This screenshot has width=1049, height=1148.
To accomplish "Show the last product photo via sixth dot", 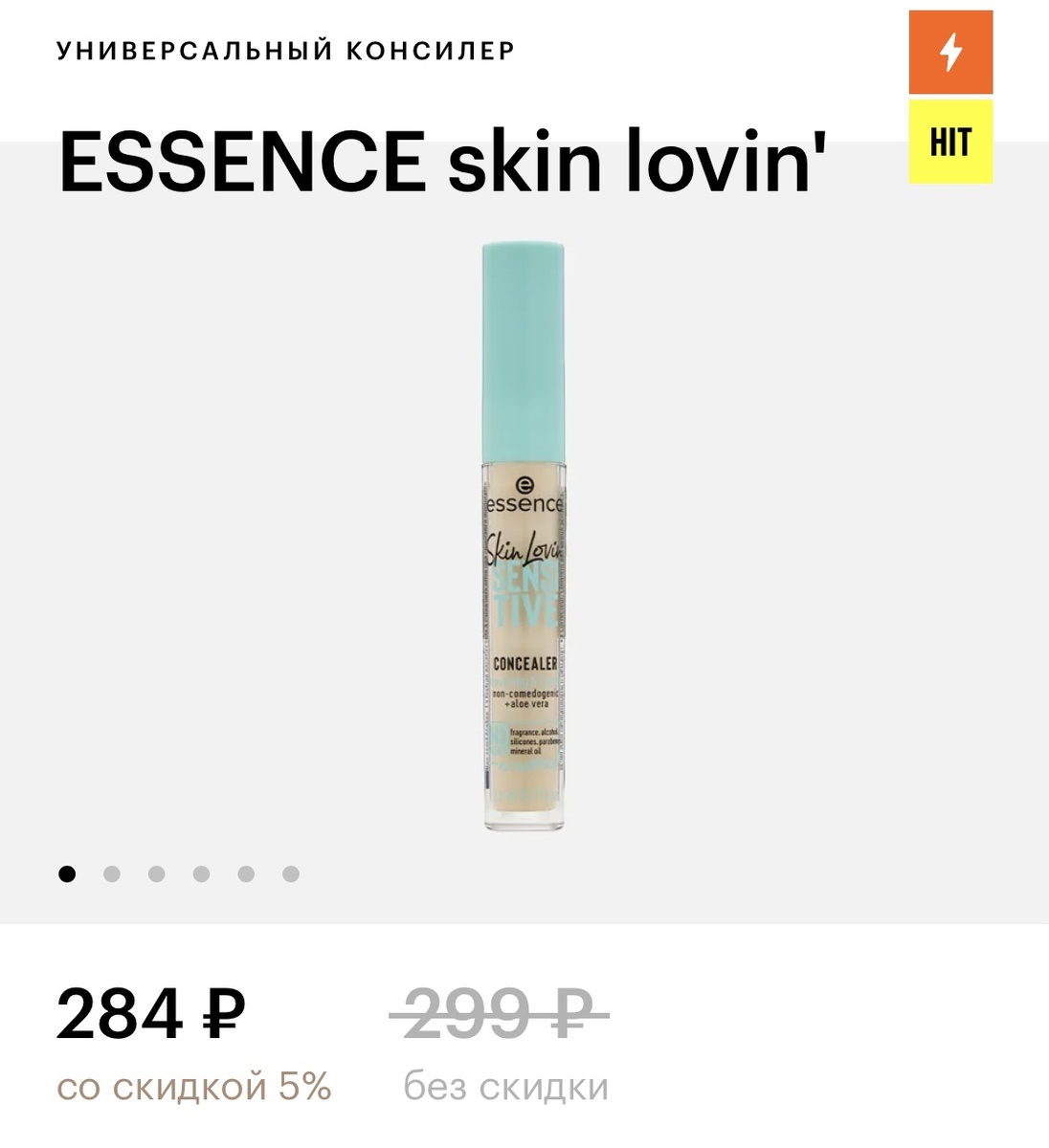I will click(291, 873).
